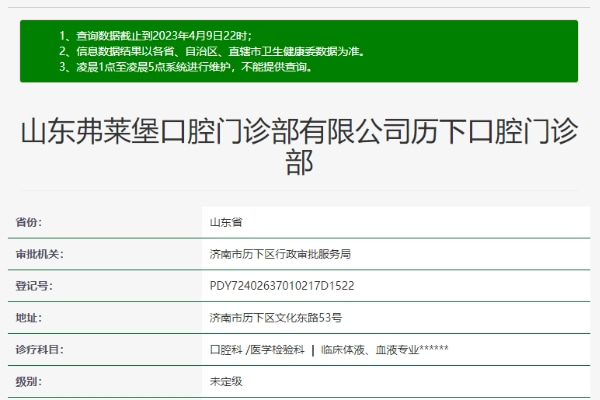Click the '诊疗科目:' field label
The width and height of the screenshot is (600, 400).
[39, 349]
